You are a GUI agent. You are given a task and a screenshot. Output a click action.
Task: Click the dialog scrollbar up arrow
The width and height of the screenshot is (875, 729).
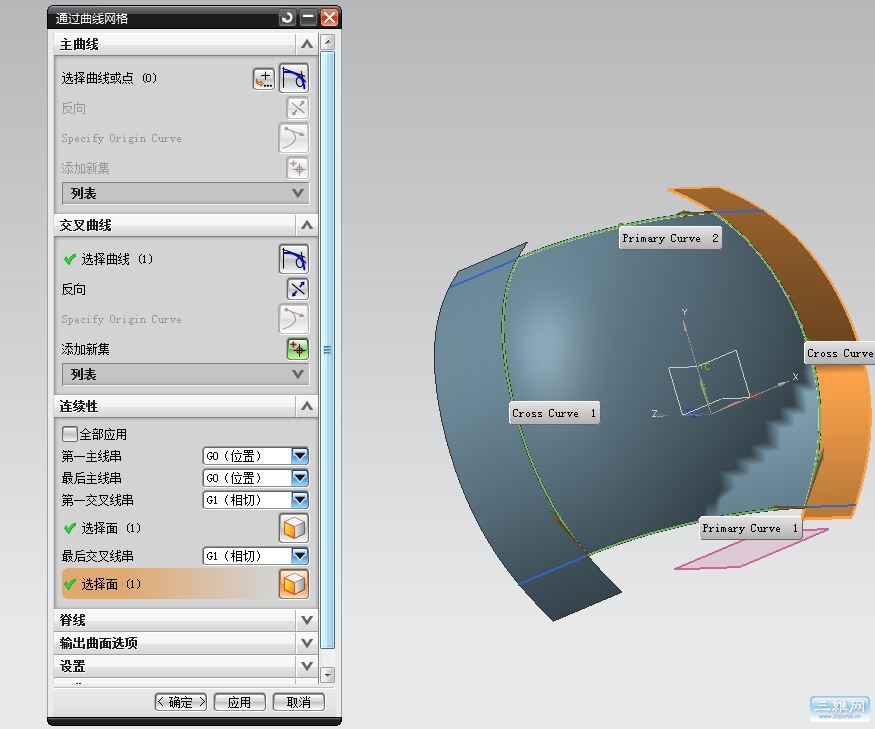[x=328, y=42]
